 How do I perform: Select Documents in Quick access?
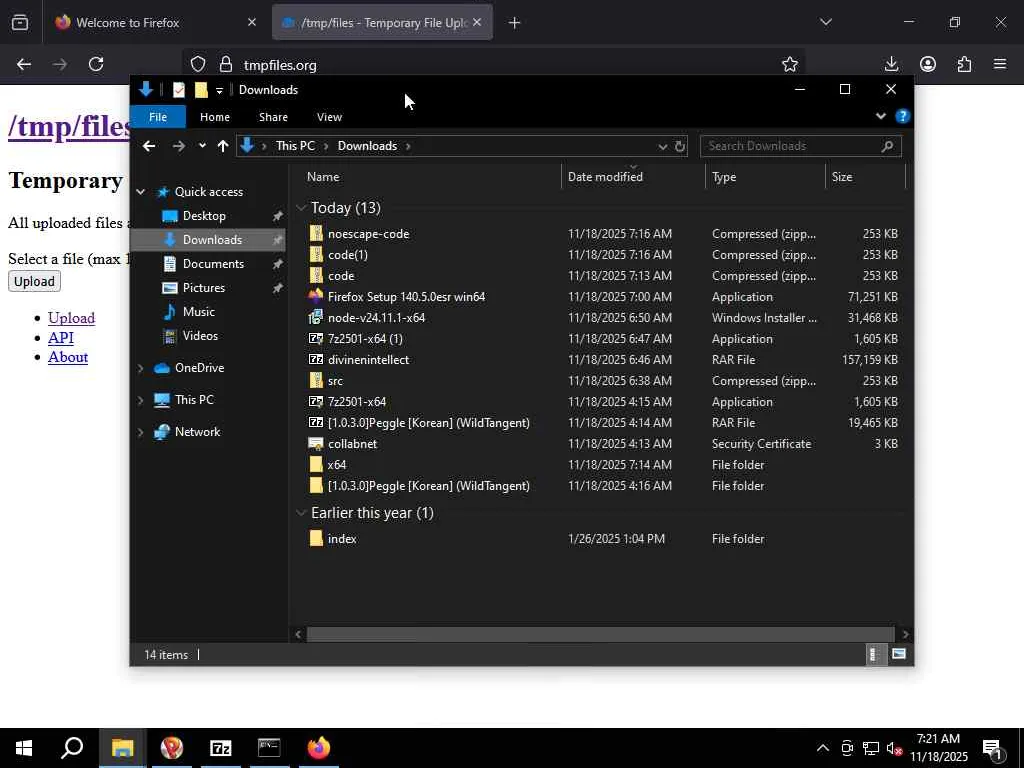[213, 264]
